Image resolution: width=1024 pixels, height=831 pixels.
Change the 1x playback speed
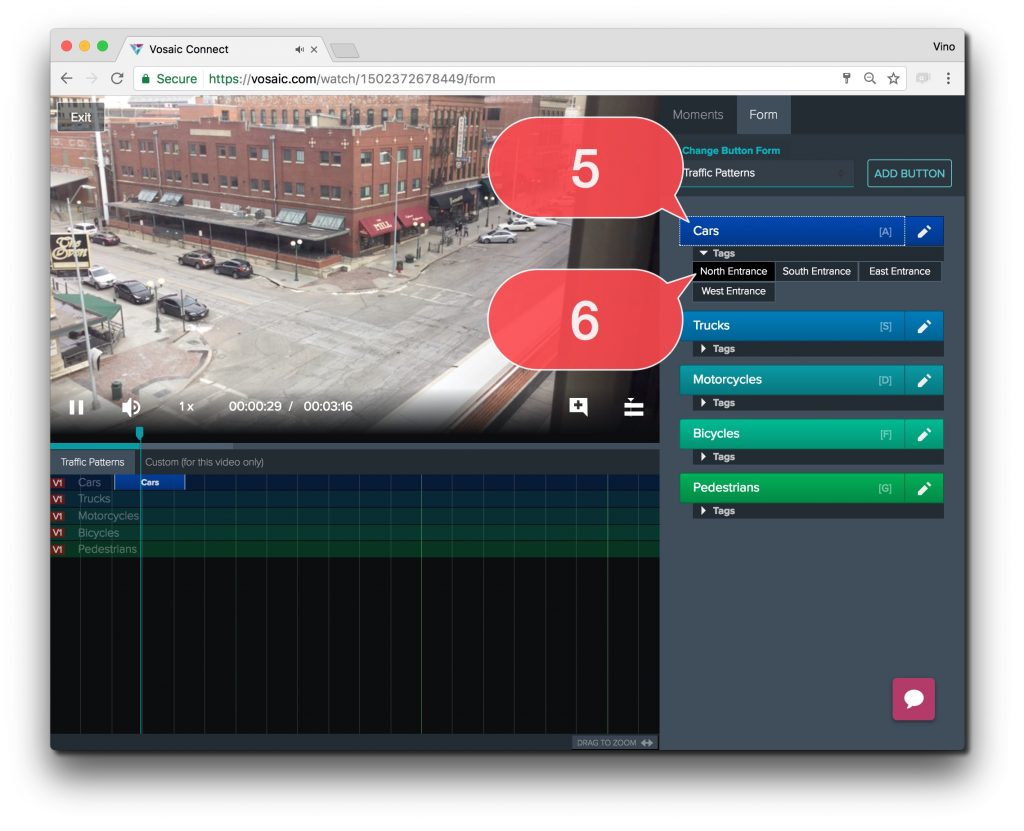(x=186, y=407)
